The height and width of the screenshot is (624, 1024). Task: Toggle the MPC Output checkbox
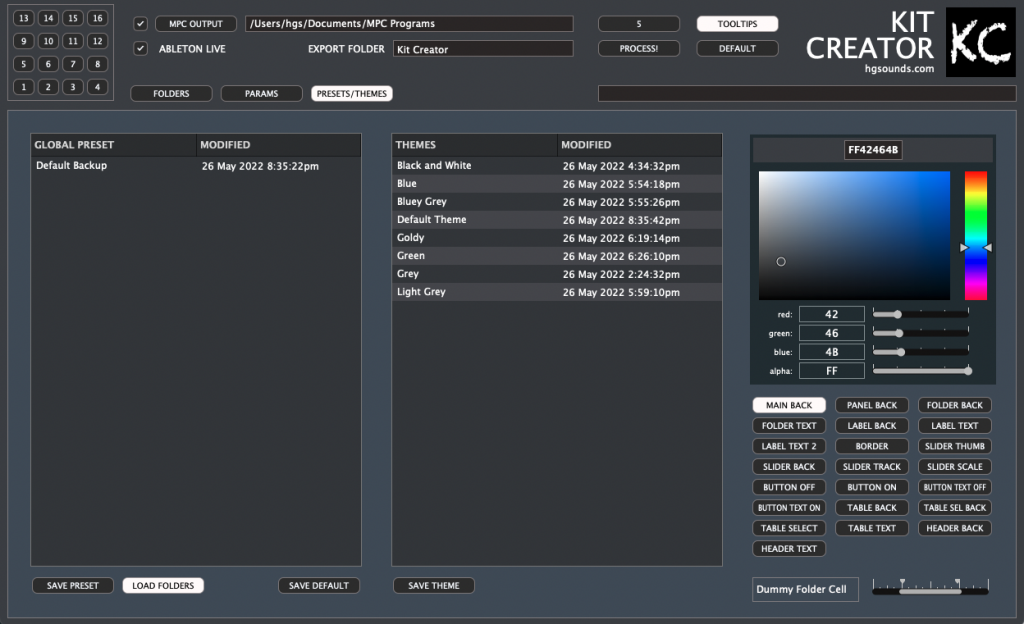point(140,23)
